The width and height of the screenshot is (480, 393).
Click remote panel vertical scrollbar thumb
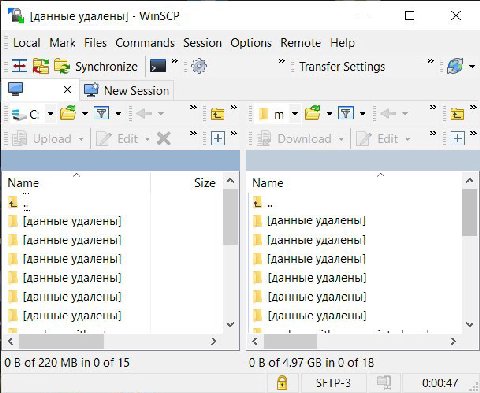(470, 213)
